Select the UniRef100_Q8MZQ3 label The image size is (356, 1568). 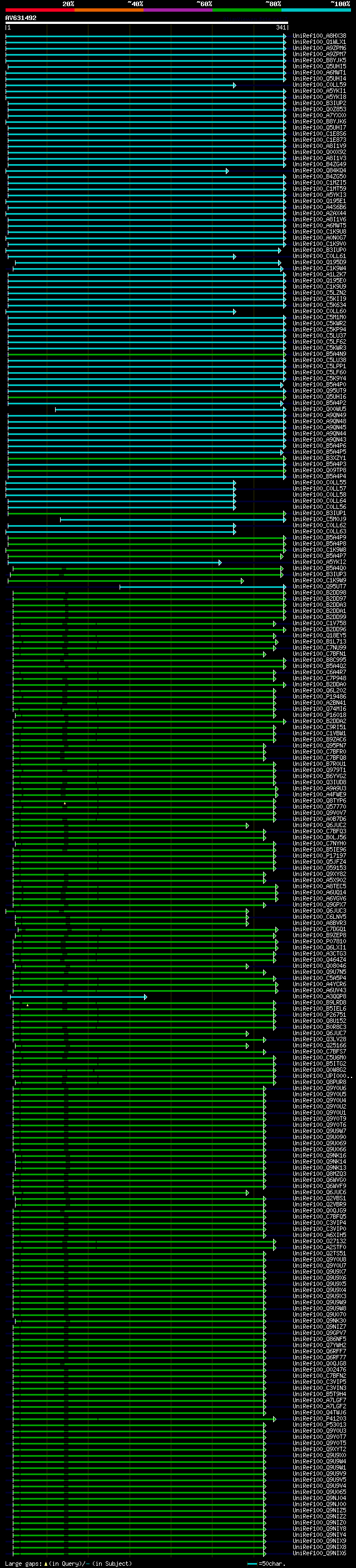(319, 1174)
